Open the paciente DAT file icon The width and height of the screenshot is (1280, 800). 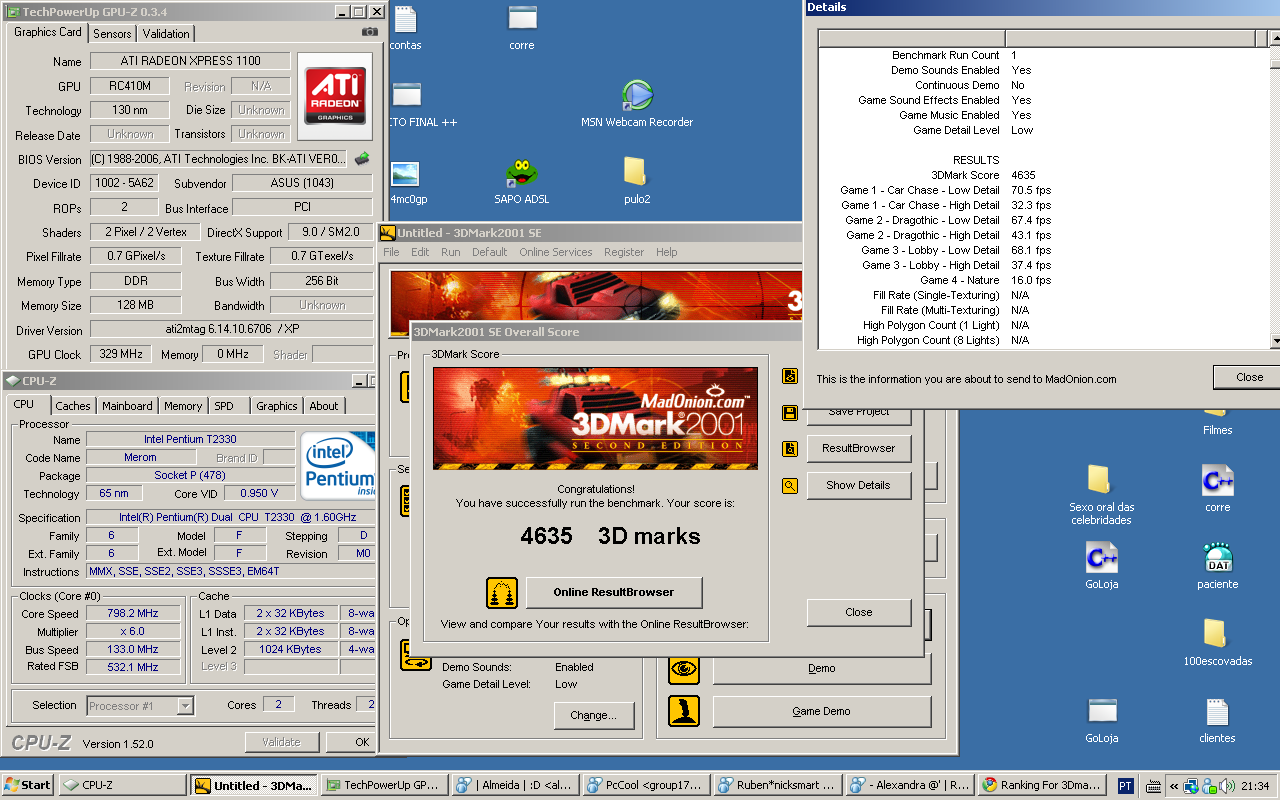click(1217, 566)
